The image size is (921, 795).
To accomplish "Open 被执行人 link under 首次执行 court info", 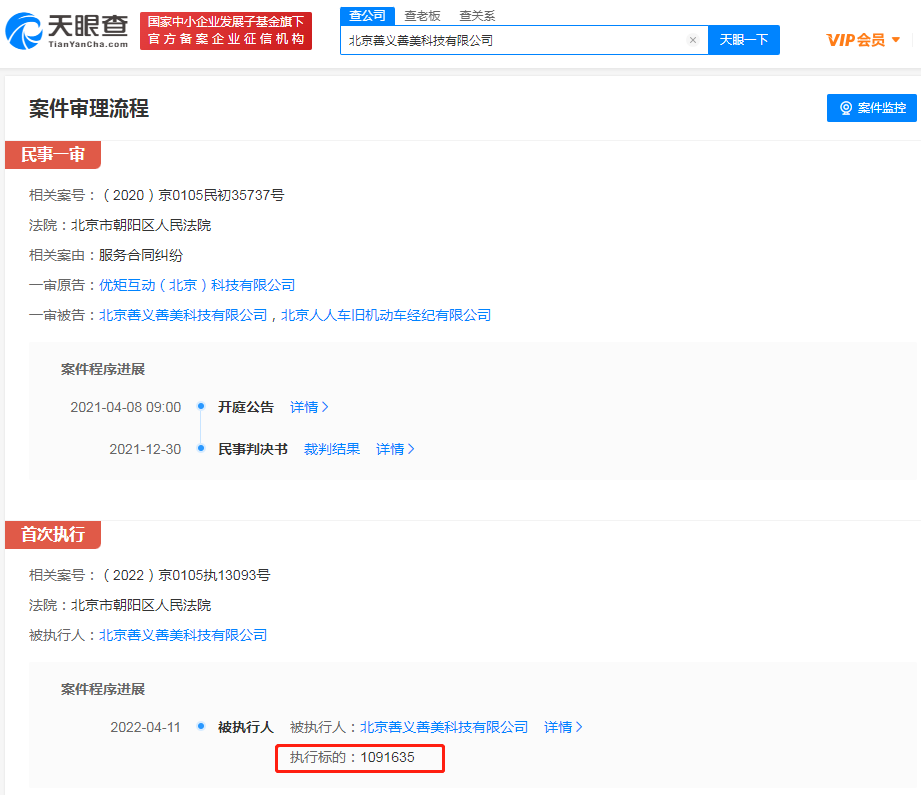I will pyautogui.click(x=182, y=635).
